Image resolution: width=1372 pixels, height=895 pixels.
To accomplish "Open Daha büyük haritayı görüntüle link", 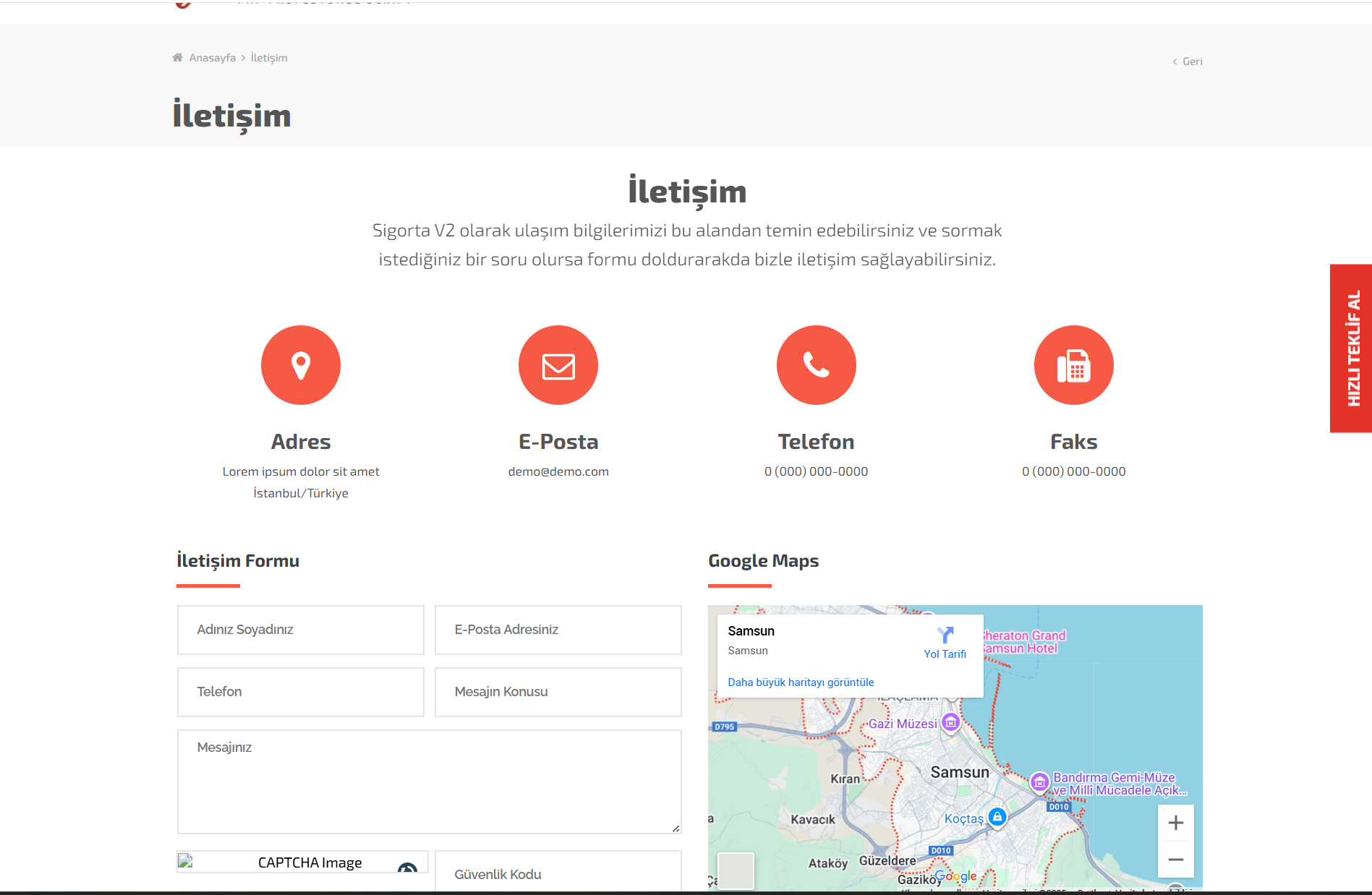I will point(801,682).
